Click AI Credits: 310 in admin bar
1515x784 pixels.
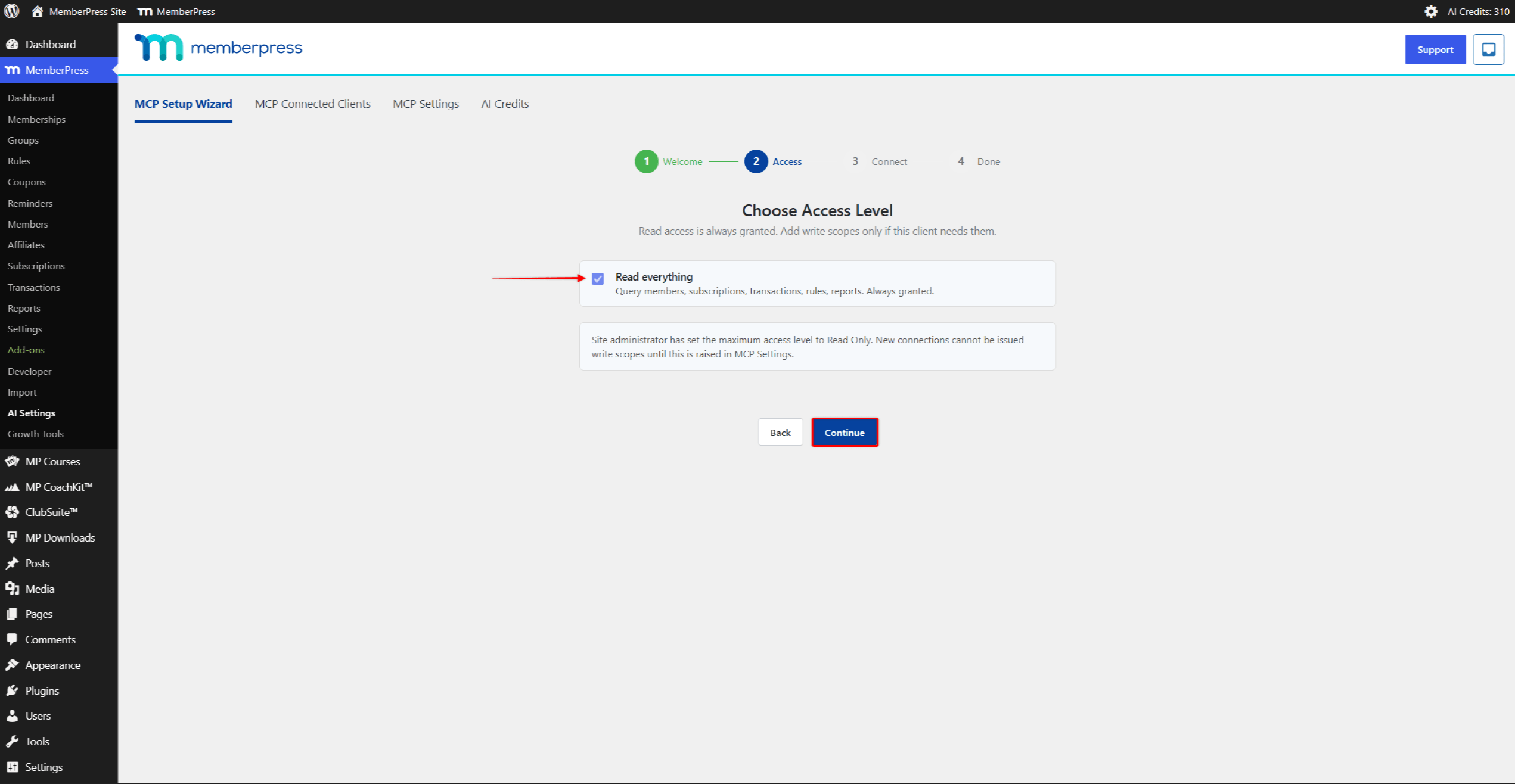[1478, 11]
